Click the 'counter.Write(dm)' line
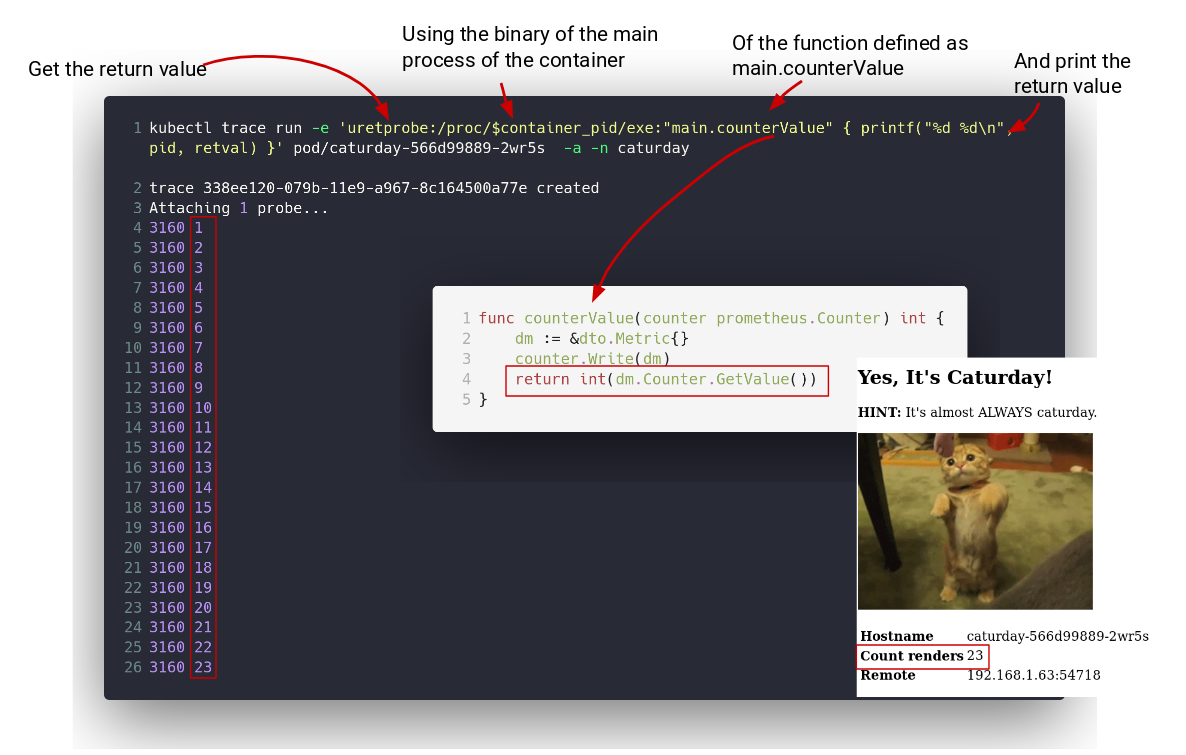This screenshot has height=755, width=1186. click(593, 359)
